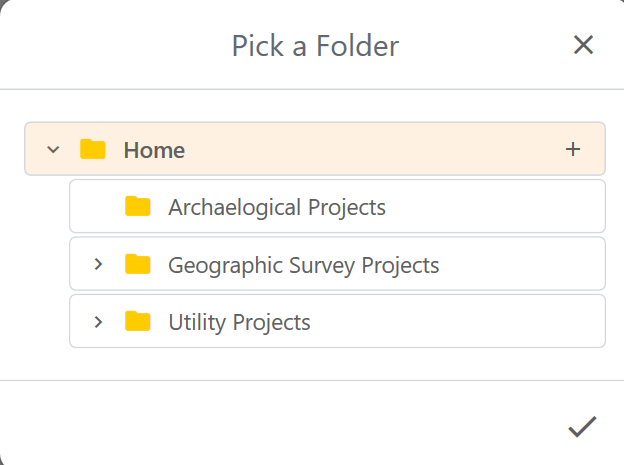
Task: Click the yellow Home folder icon
Action: click(x=93, y=150)
